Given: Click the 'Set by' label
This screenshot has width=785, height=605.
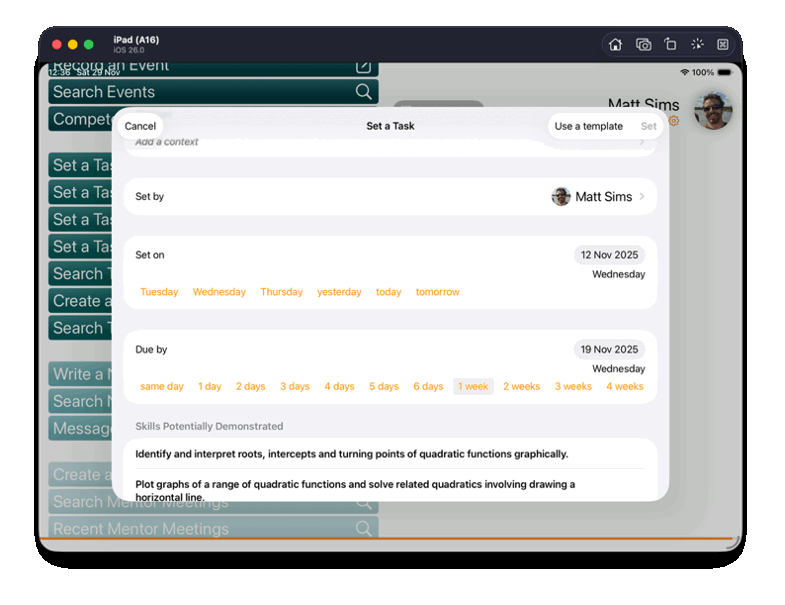Looking at the screenshot, I should click(149, 196).
